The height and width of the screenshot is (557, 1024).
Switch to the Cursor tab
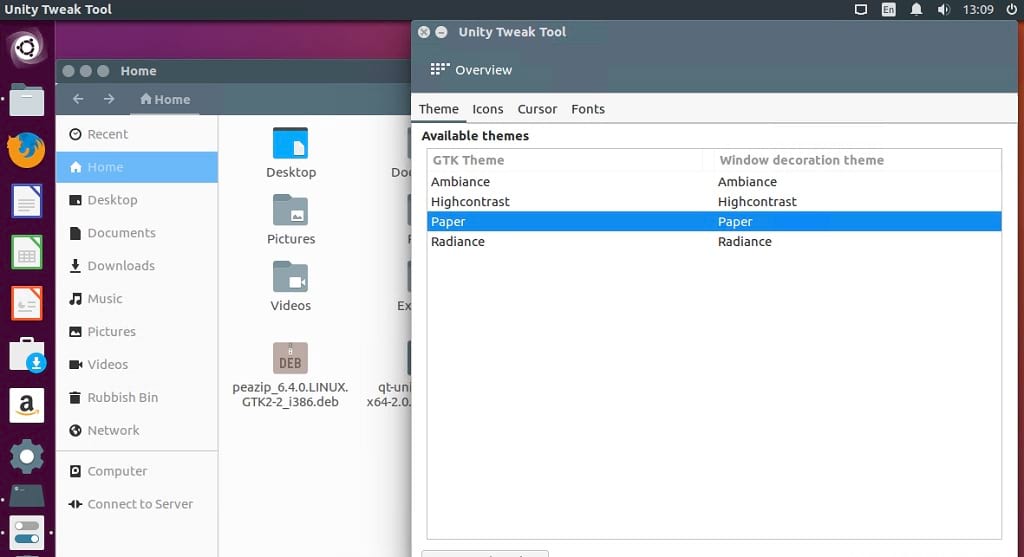[537, 109]
